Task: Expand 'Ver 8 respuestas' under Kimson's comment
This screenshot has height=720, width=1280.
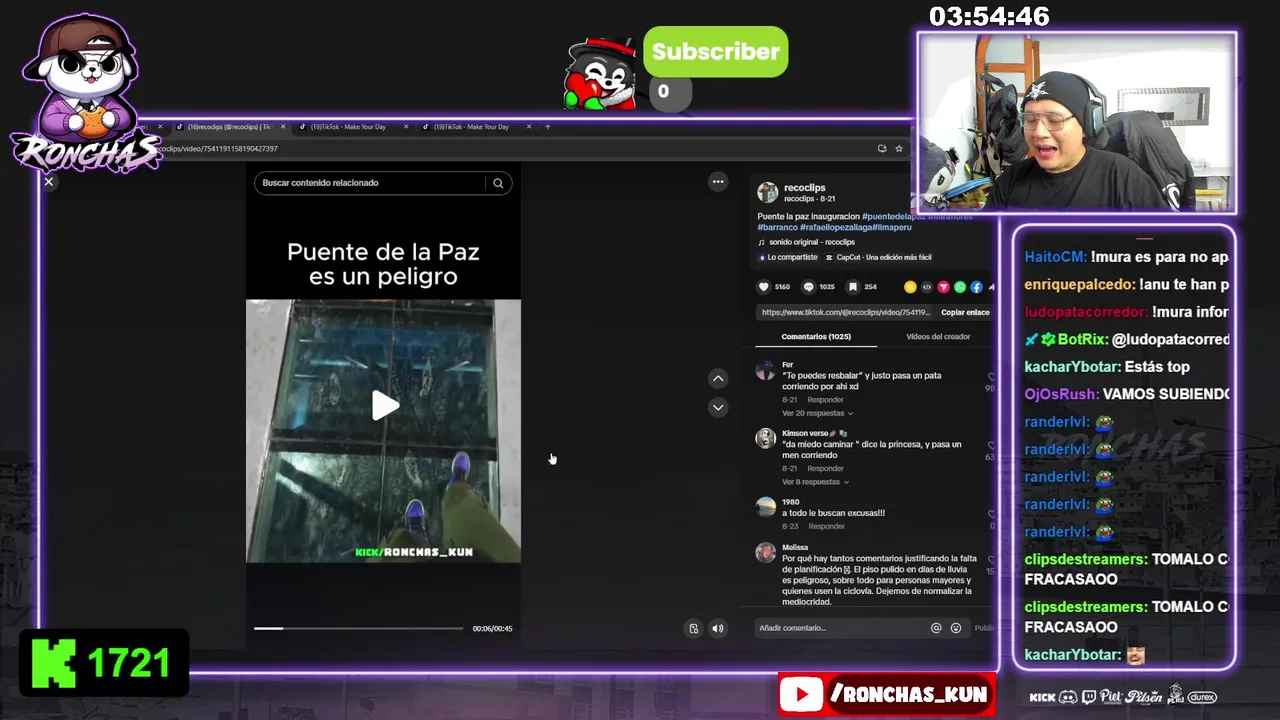Action: point(815,482)
